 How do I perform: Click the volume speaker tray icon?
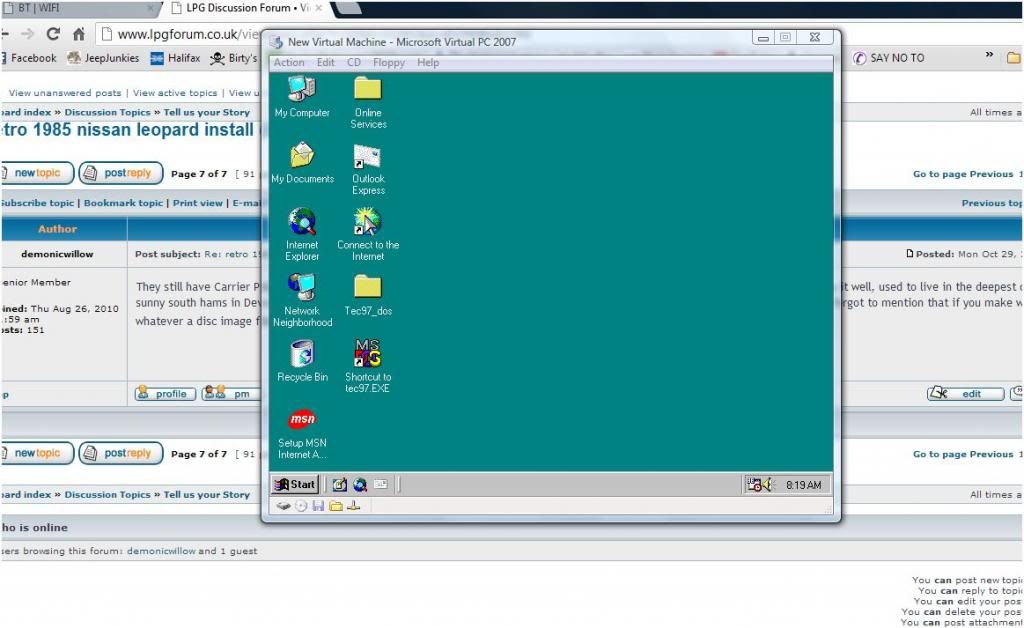point(767,484)
